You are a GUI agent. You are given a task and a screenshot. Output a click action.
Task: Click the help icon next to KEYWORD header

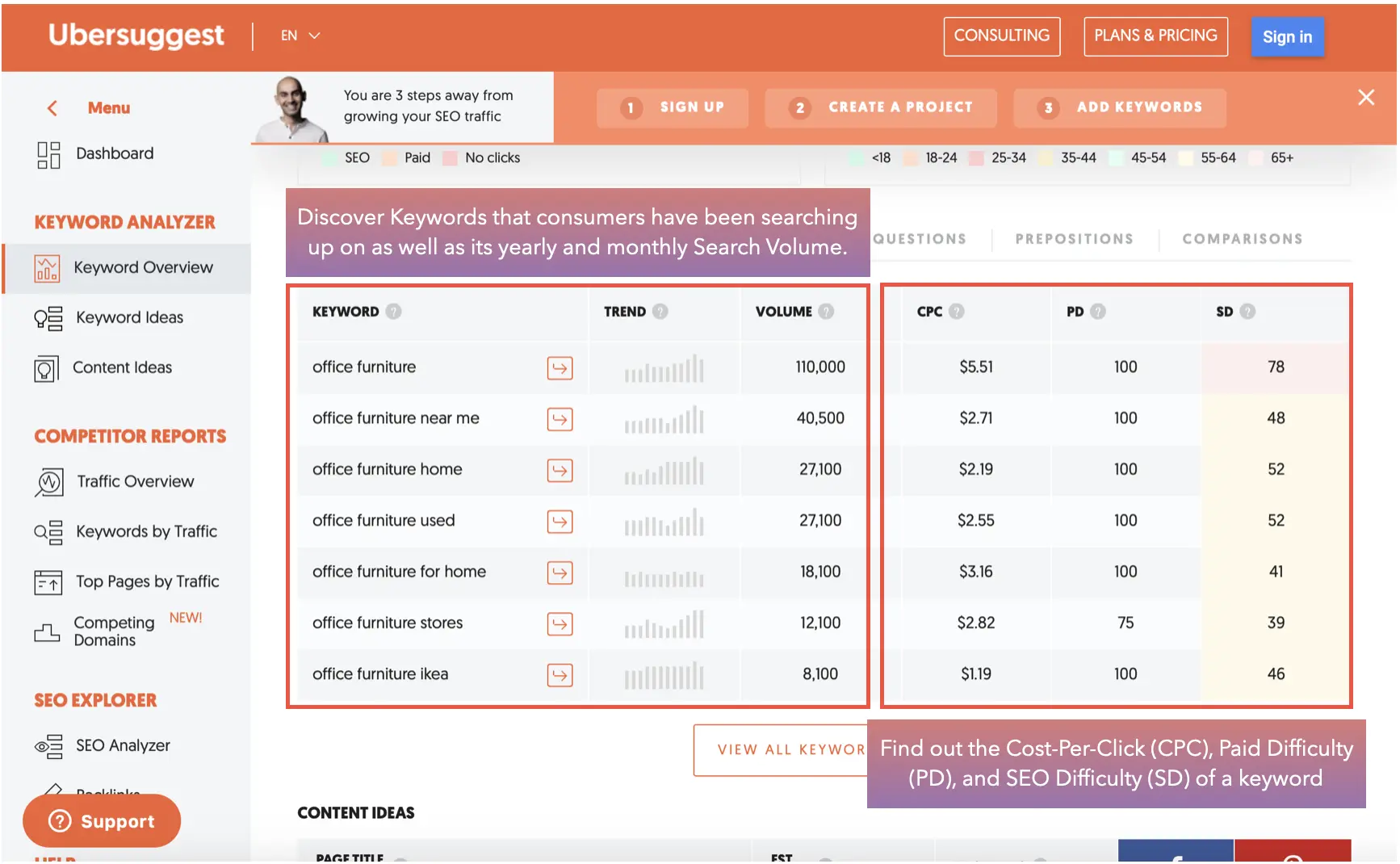[393, 312]
